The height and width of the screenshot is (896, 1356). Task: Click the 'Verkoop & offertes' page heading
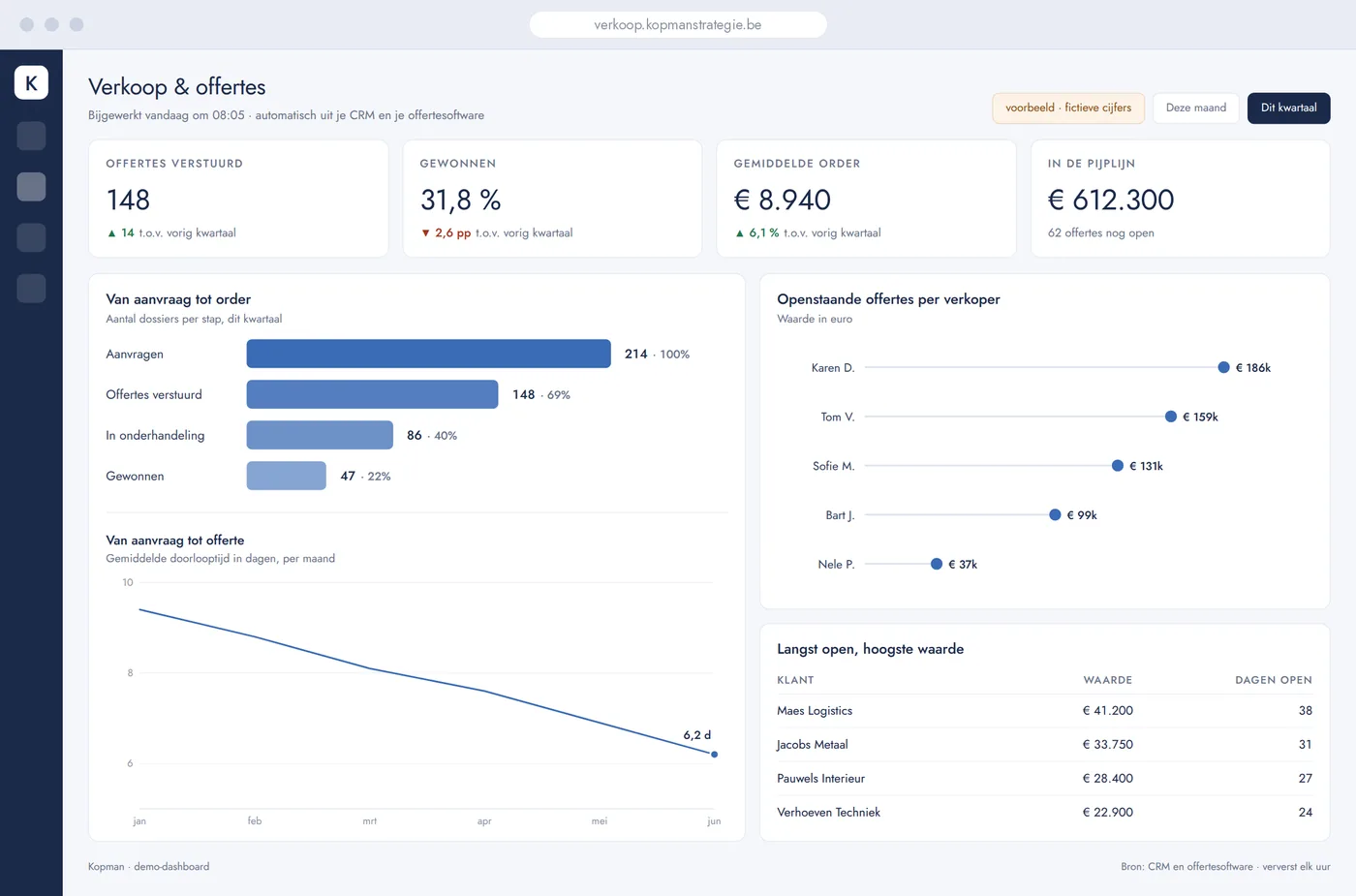[x=177, y=87]
